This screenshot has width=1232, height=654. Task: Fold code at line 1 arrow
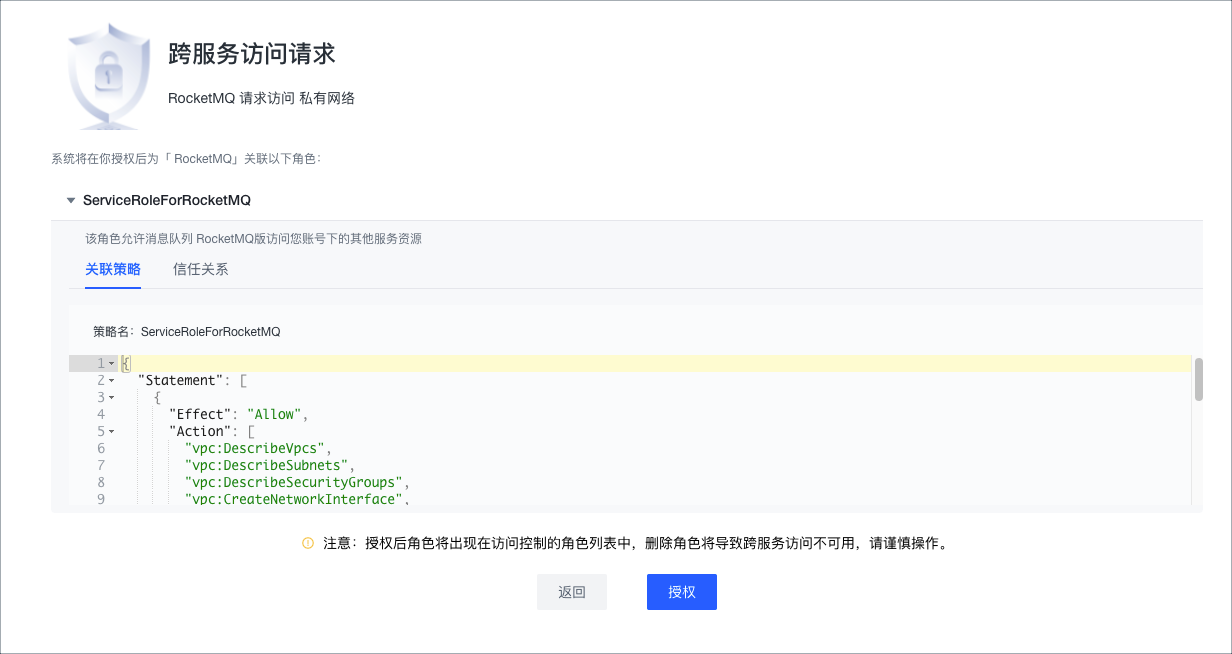coord(111,363)
